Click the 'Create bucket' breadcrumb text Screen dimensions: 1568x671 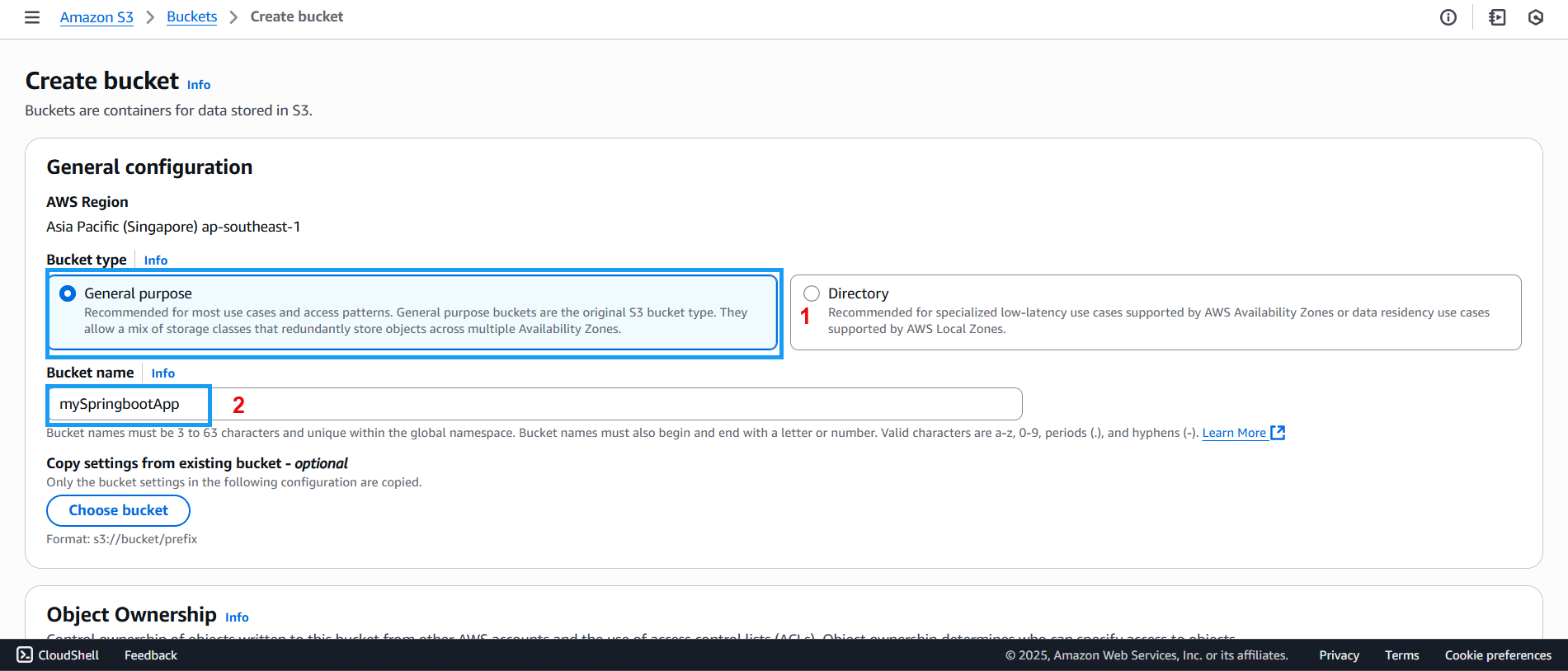click(x=297, y=16)
